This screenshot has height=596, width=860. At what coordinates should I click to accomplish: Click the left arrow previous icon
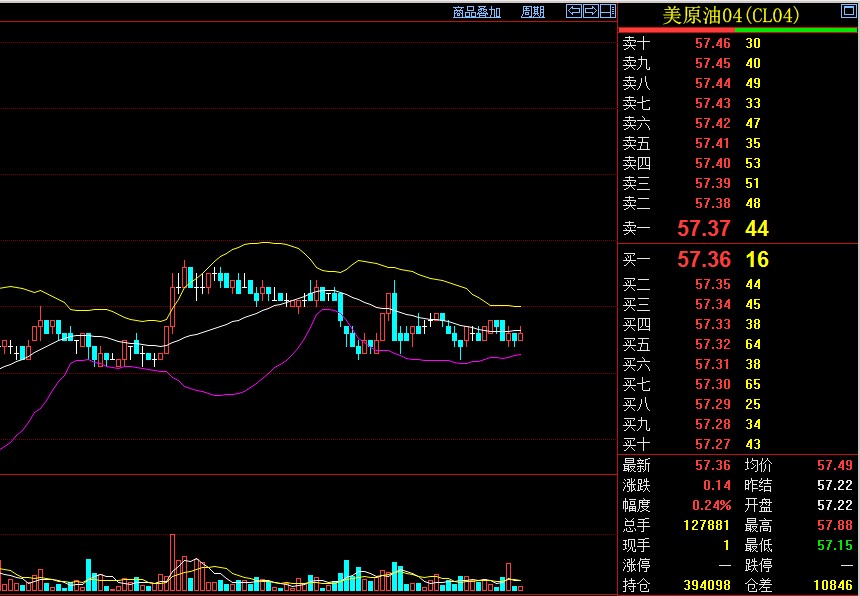[x=574, y=11]
